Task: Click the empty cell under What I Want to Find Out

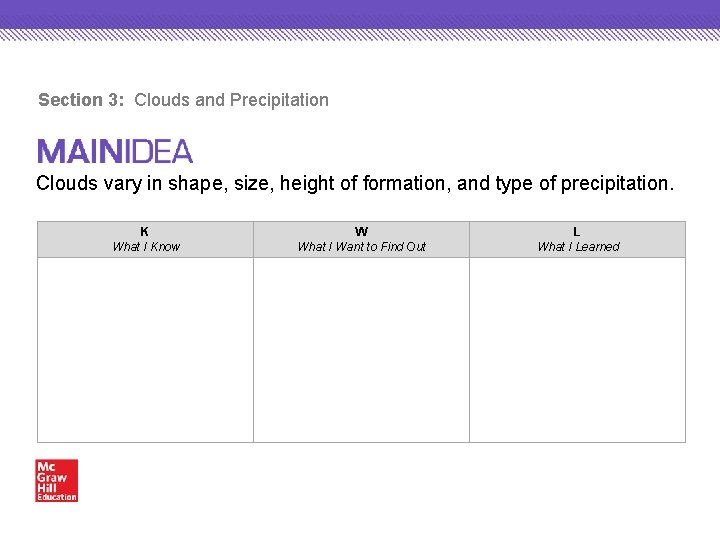Action: pyautogui.click(x=361, y=350)
